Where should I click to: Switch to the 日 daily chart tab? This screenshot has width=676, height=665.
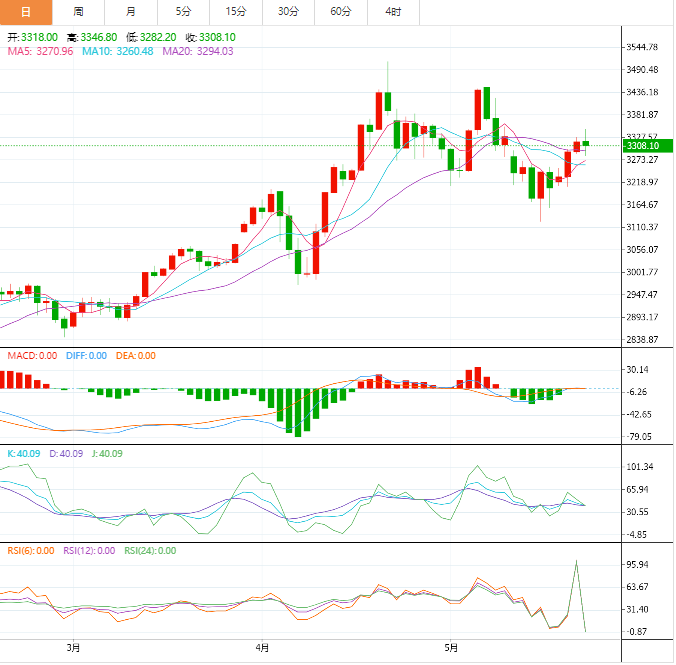26,12
